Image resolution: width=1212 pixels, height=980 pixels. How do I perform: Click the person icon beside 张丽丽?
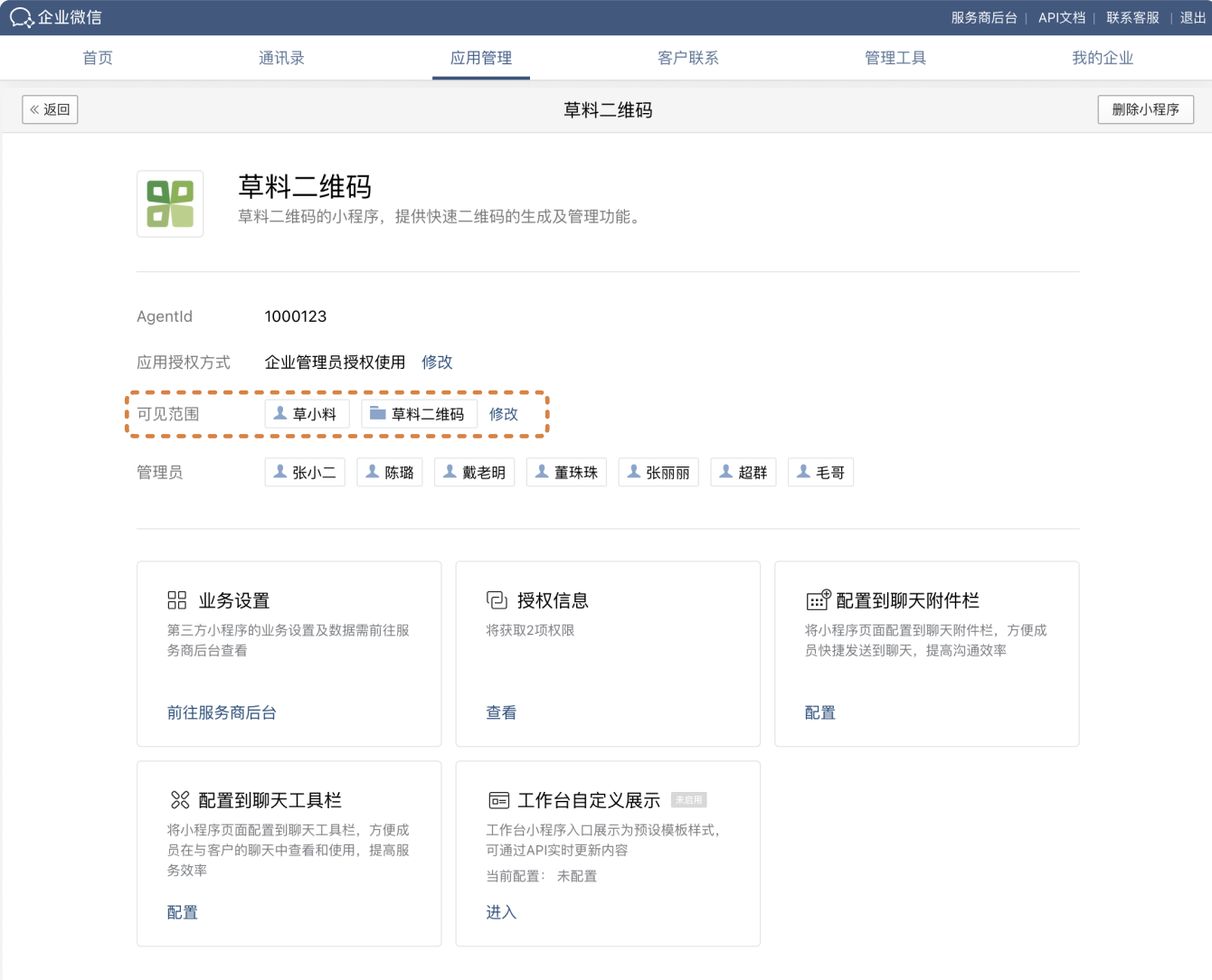pos(634,472)
